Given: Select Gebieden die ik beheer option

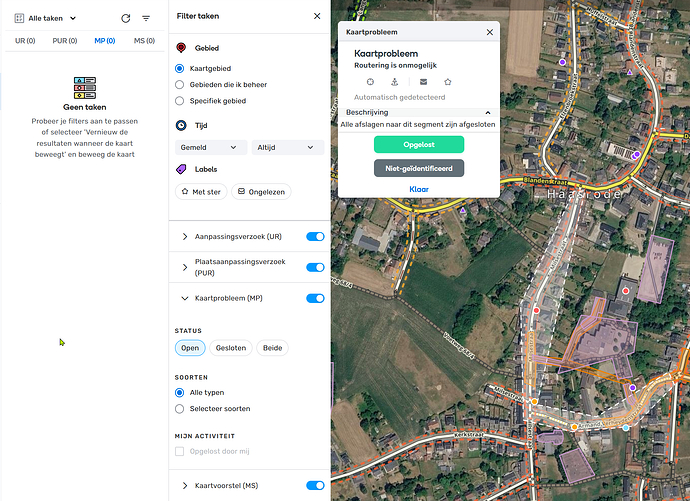Looking at the screenshot, I should 180,84.
